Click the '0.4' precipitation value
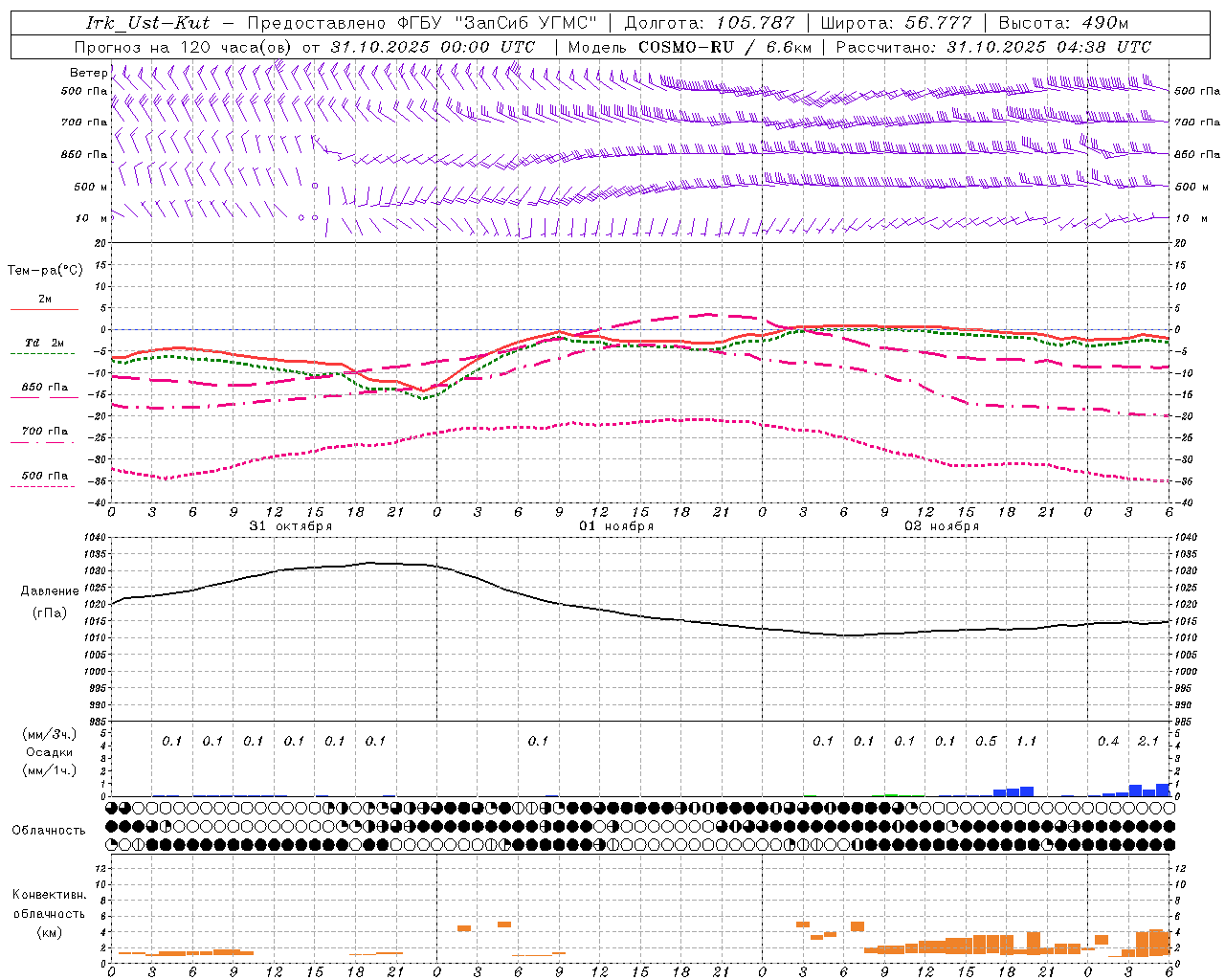The width and height of the screenshot is (1225, 980). click(1108, 741)
